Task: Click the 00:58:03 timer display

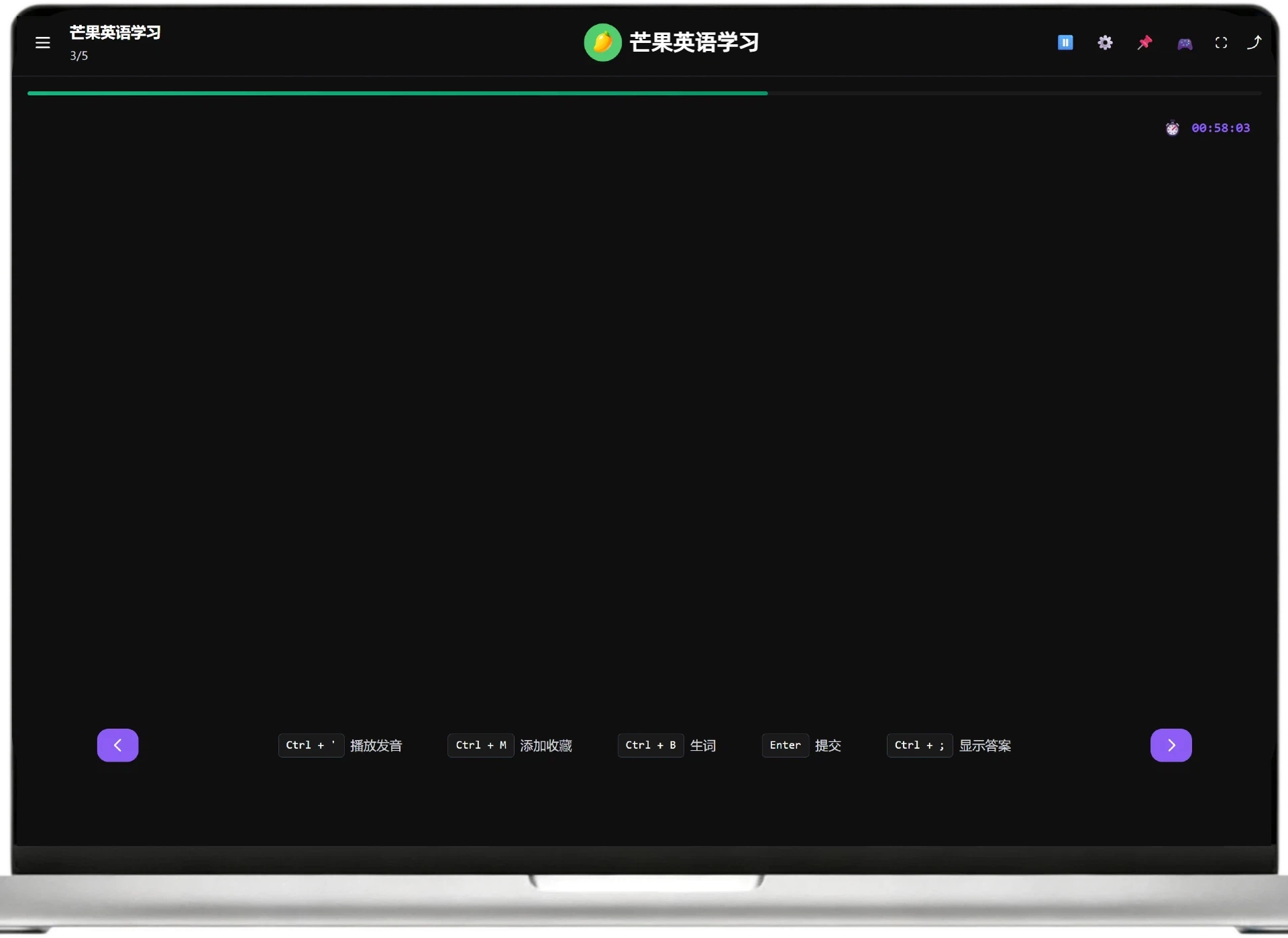Action: pos(1220,127)
